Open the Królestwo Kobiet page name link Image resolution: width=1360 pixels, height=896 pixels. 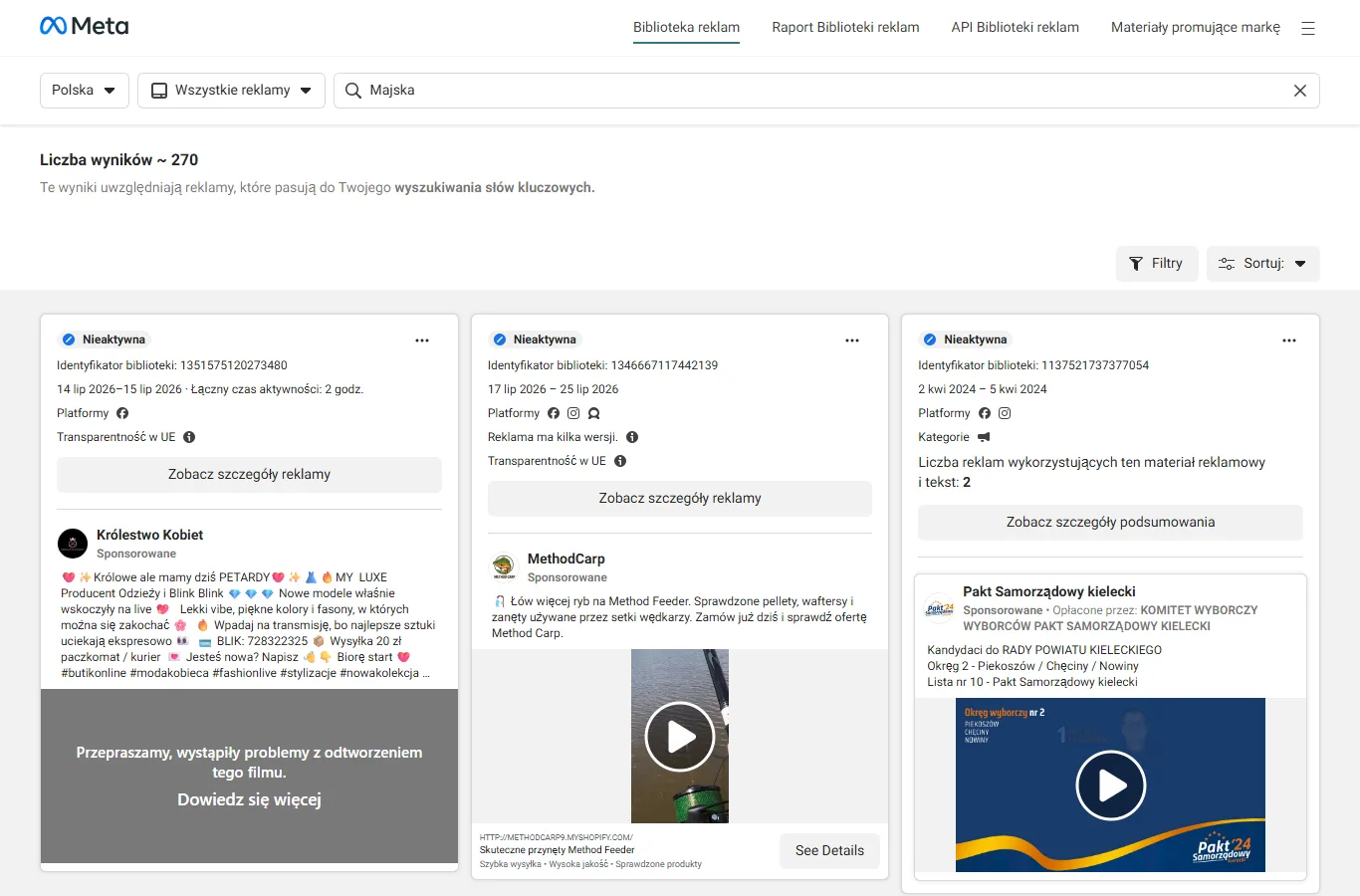tap(149, 535)
